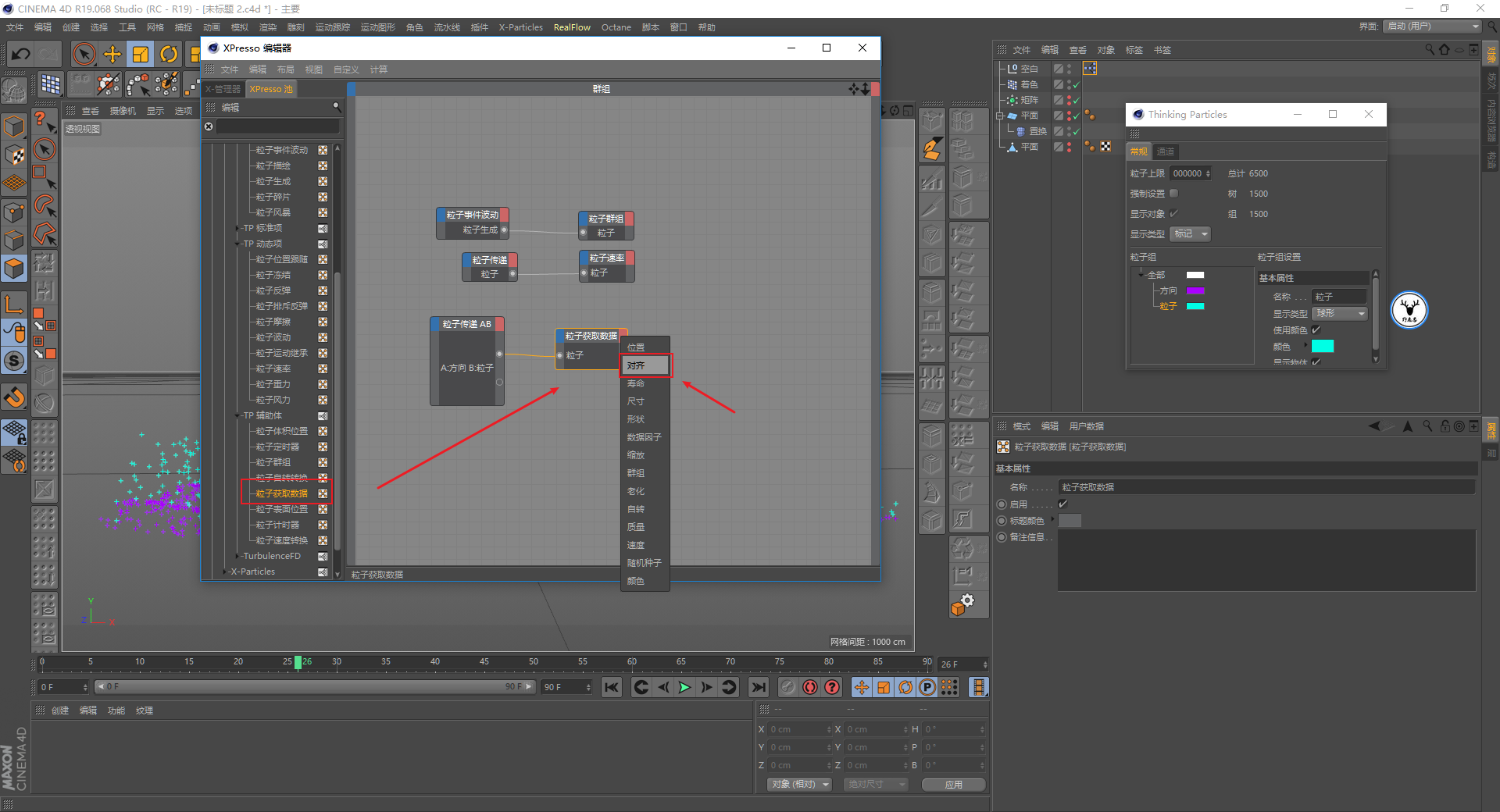Select the Lasso Selection tool in left palette
The height and width of the screenshot is (812, 1500).
point(45,205)
